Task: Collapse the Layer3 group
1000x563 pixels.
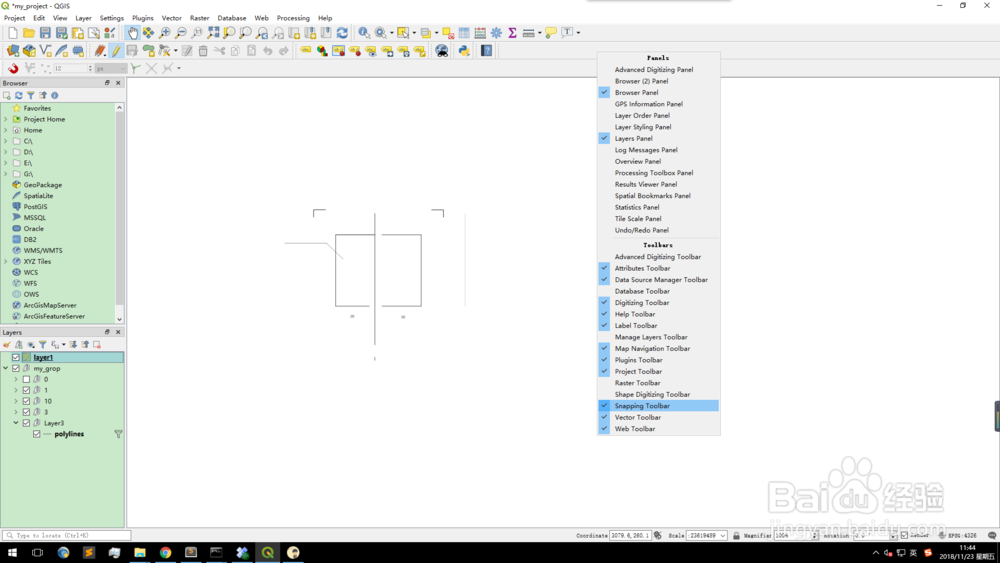Action: (16, 423)
